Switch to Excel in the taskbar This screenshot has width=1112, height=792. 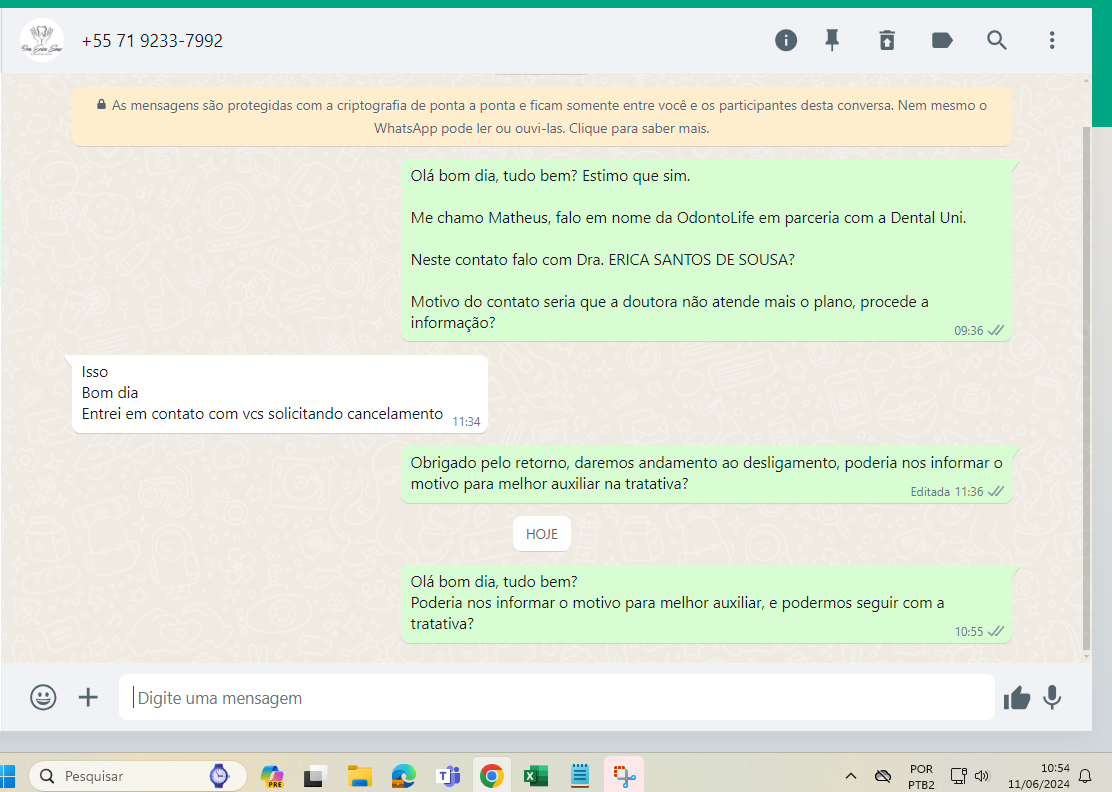535,775
